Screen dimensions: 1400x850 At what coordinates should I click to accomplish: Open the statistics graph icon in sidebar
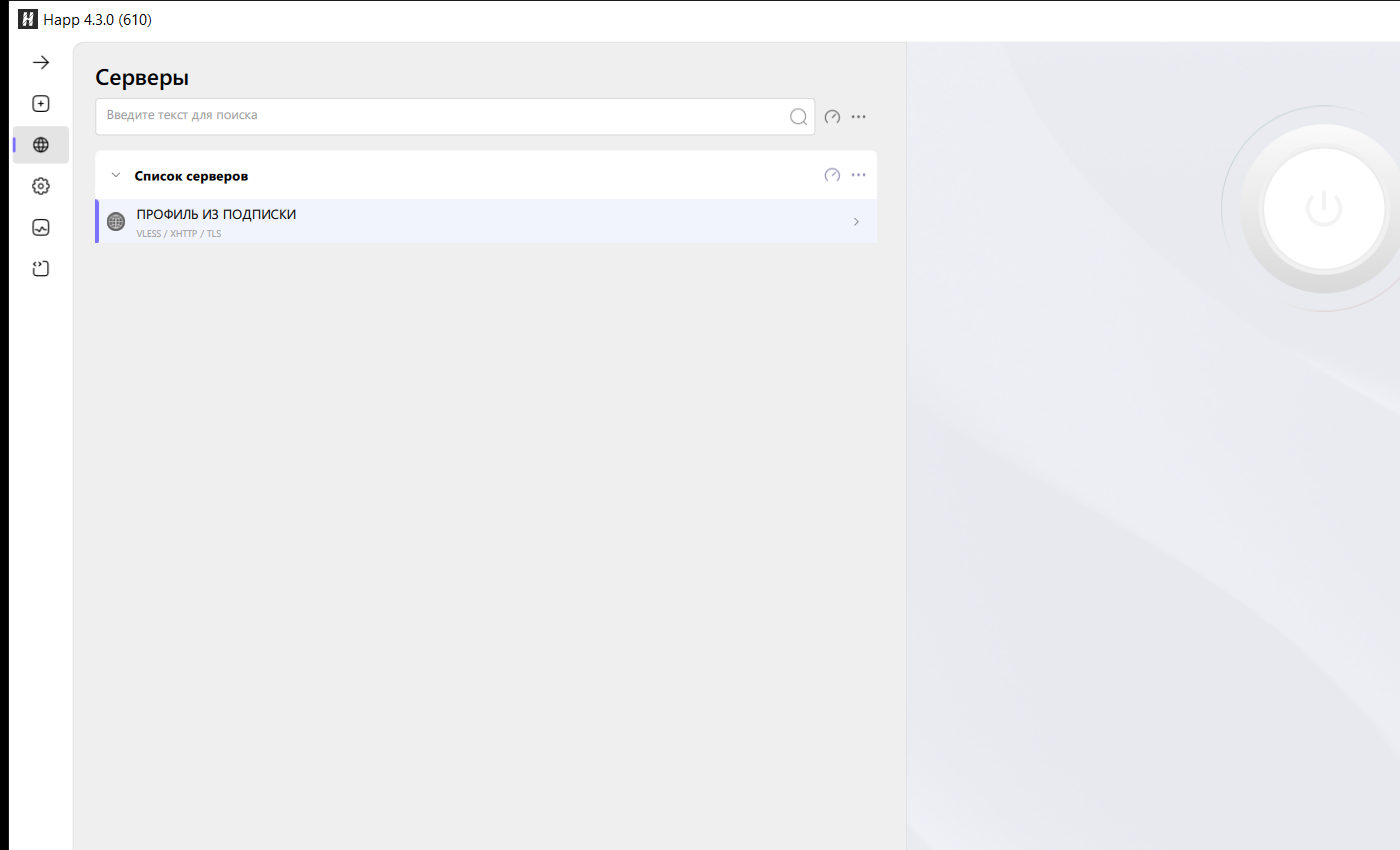[x=41, y=227]
